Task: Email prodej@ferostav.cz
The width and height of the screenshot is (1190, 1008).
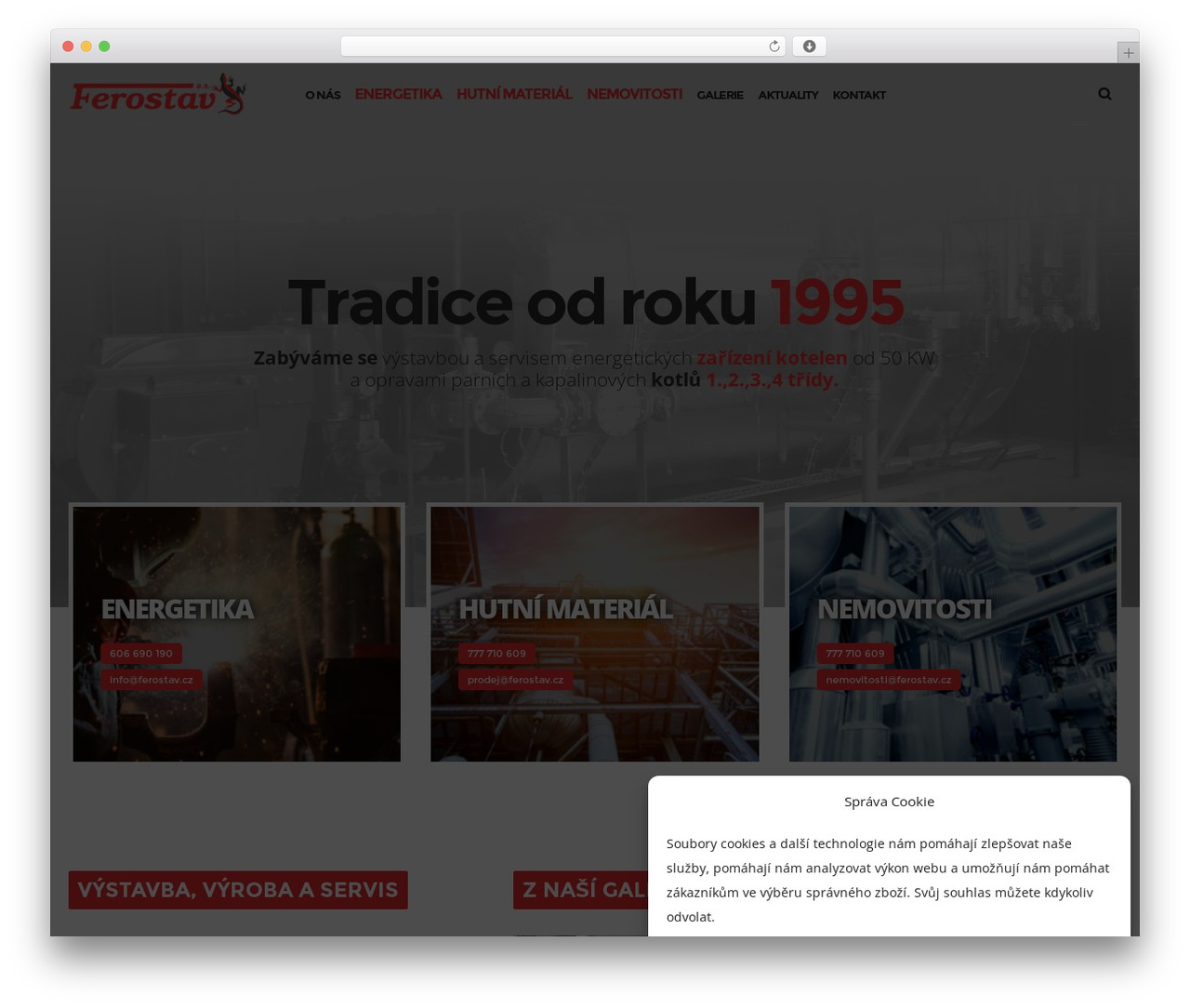Action: point(515,680)
